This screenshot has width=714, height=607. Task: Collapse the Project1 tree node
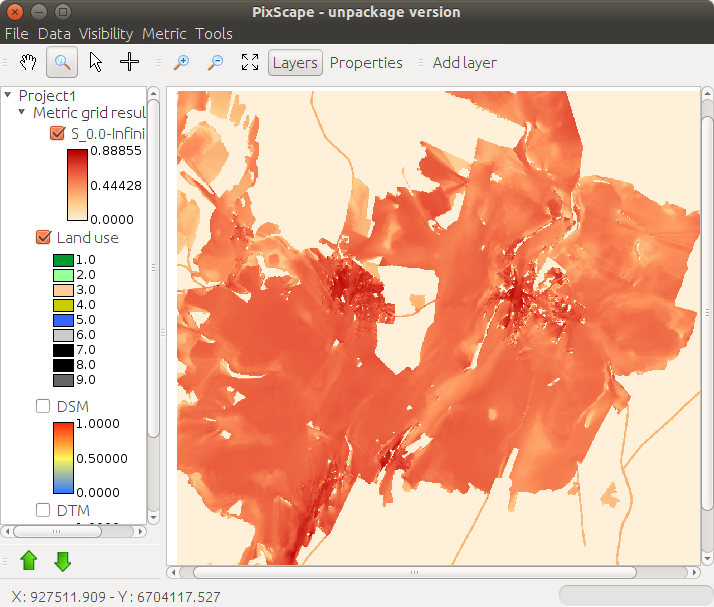tap(8, 95)
